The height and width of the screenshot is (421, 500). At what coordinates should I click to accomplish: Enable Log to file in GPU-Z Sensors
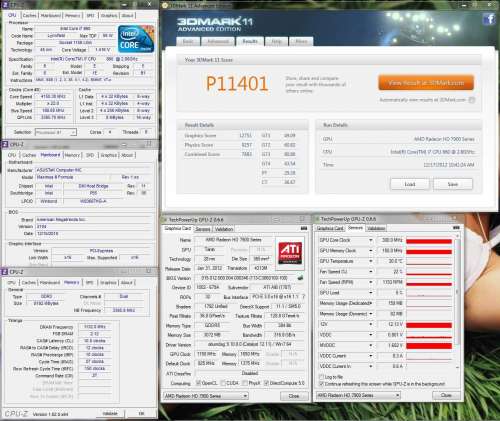pos(321,377)
